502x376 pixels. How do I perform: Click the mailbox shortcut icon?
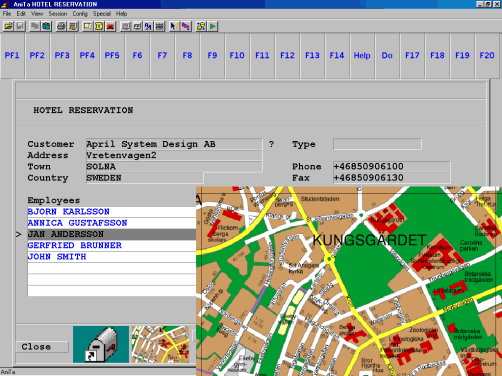(101, 344)
